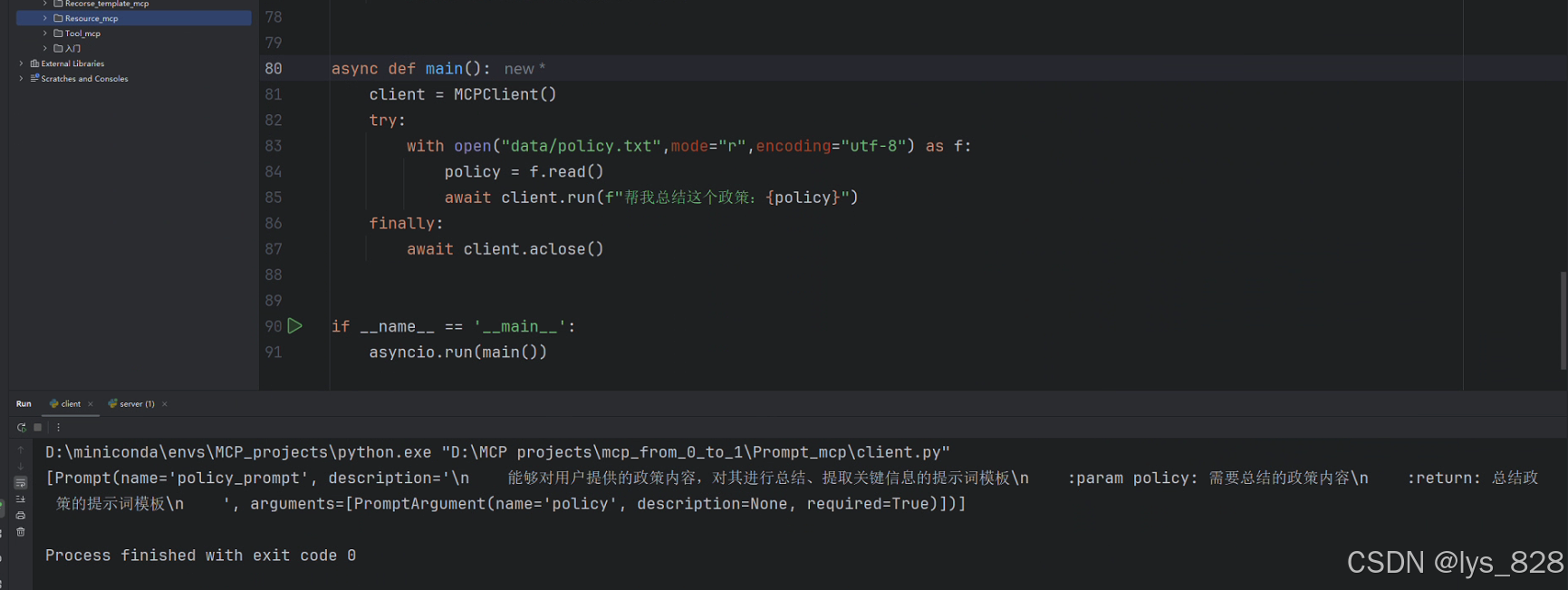Switch to the client run tab

[71, 404]
